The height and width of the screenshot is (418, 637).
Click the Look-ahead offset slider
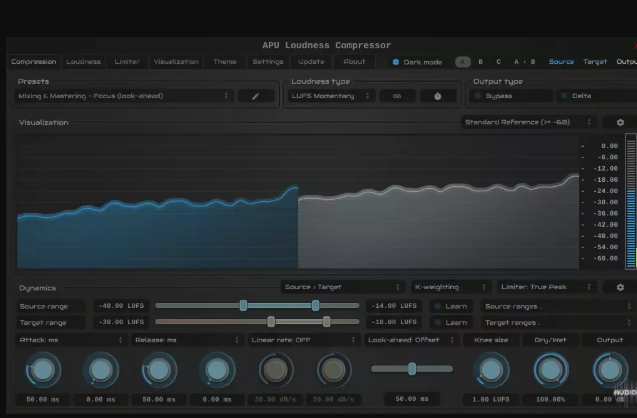coord(411,369)
